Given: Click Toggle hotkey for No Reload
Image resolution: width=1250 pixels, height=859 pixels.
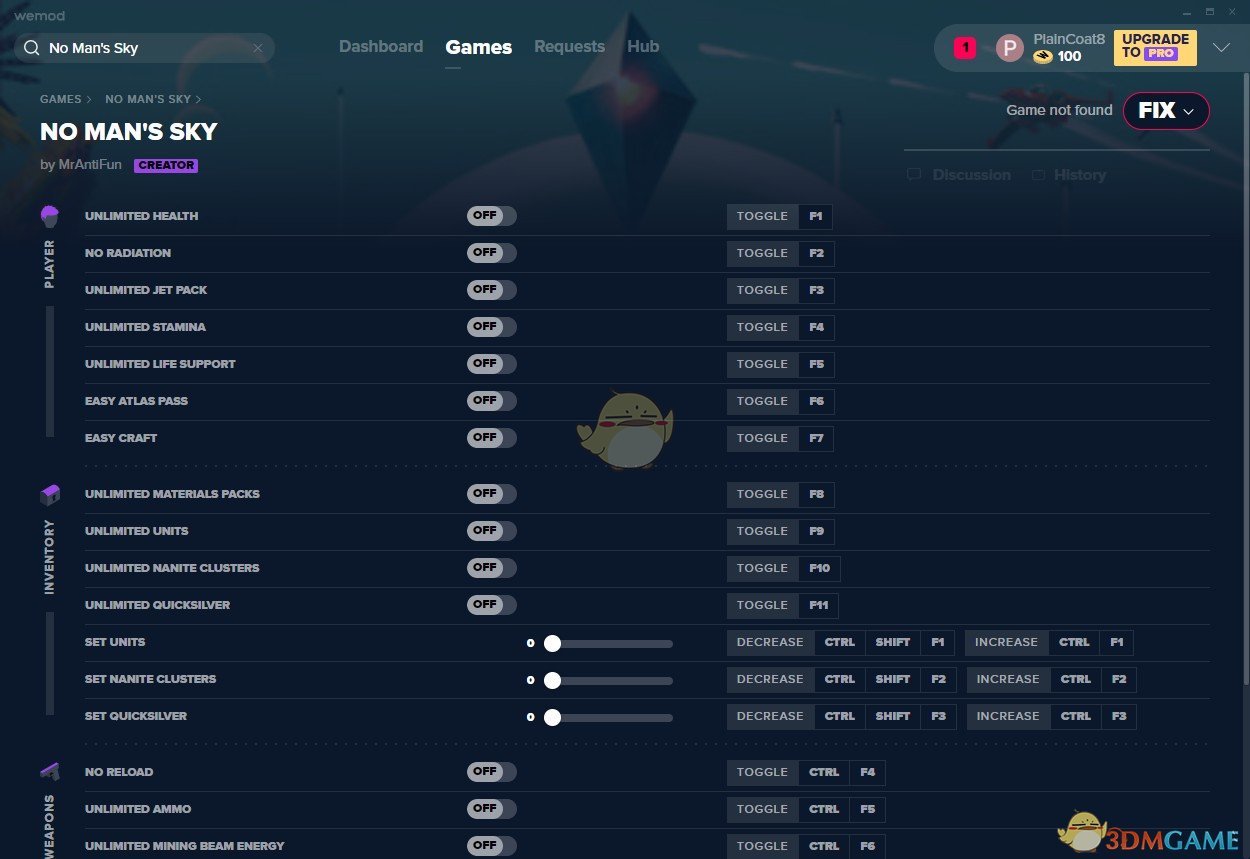Looking at the screenshot, I should tap(763, 772).
